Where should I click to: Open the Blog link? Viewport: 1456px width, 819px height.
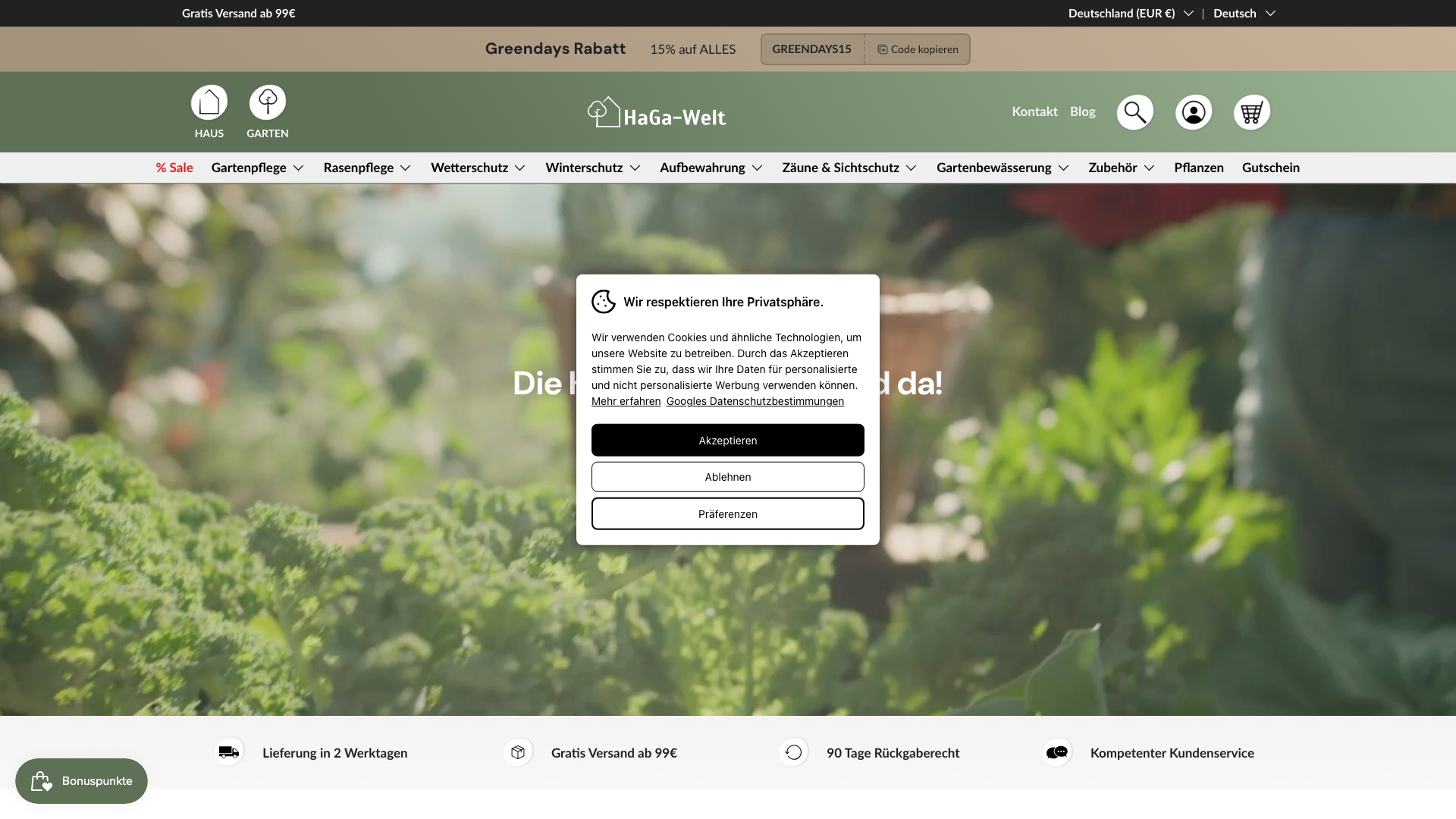[1083, 111]
